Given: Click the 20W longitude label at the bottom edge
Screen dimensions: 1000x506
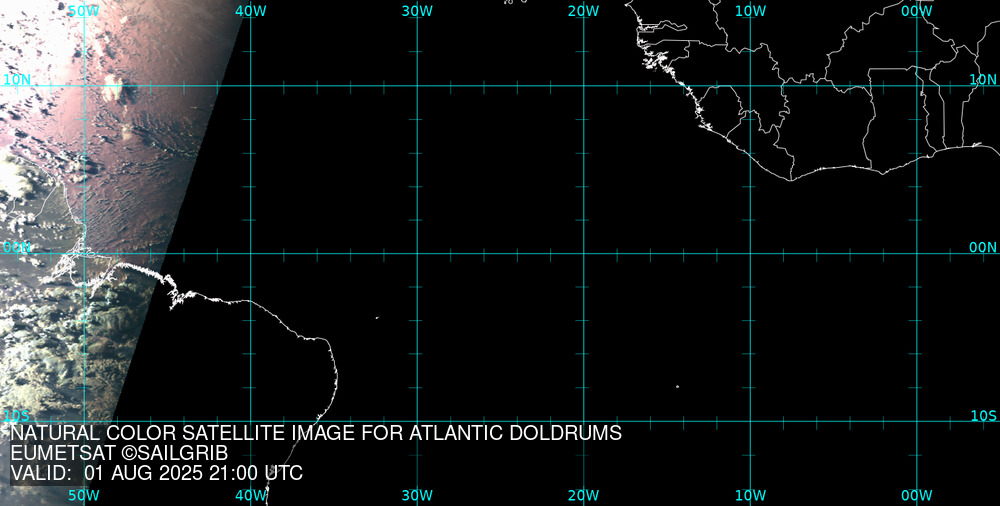Looking at the screenshot, I should 584,496.
